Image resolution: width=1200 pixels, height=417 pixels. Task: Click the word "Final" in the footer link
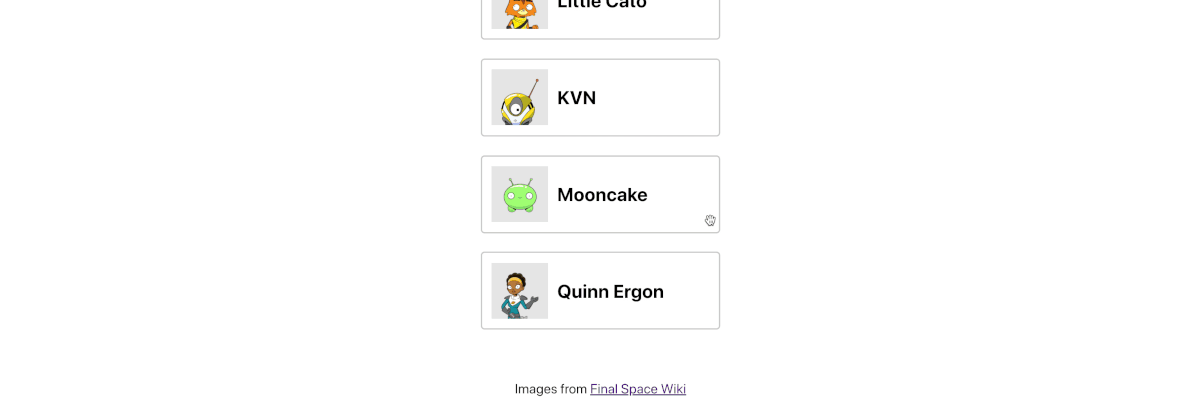click(604, 389)
